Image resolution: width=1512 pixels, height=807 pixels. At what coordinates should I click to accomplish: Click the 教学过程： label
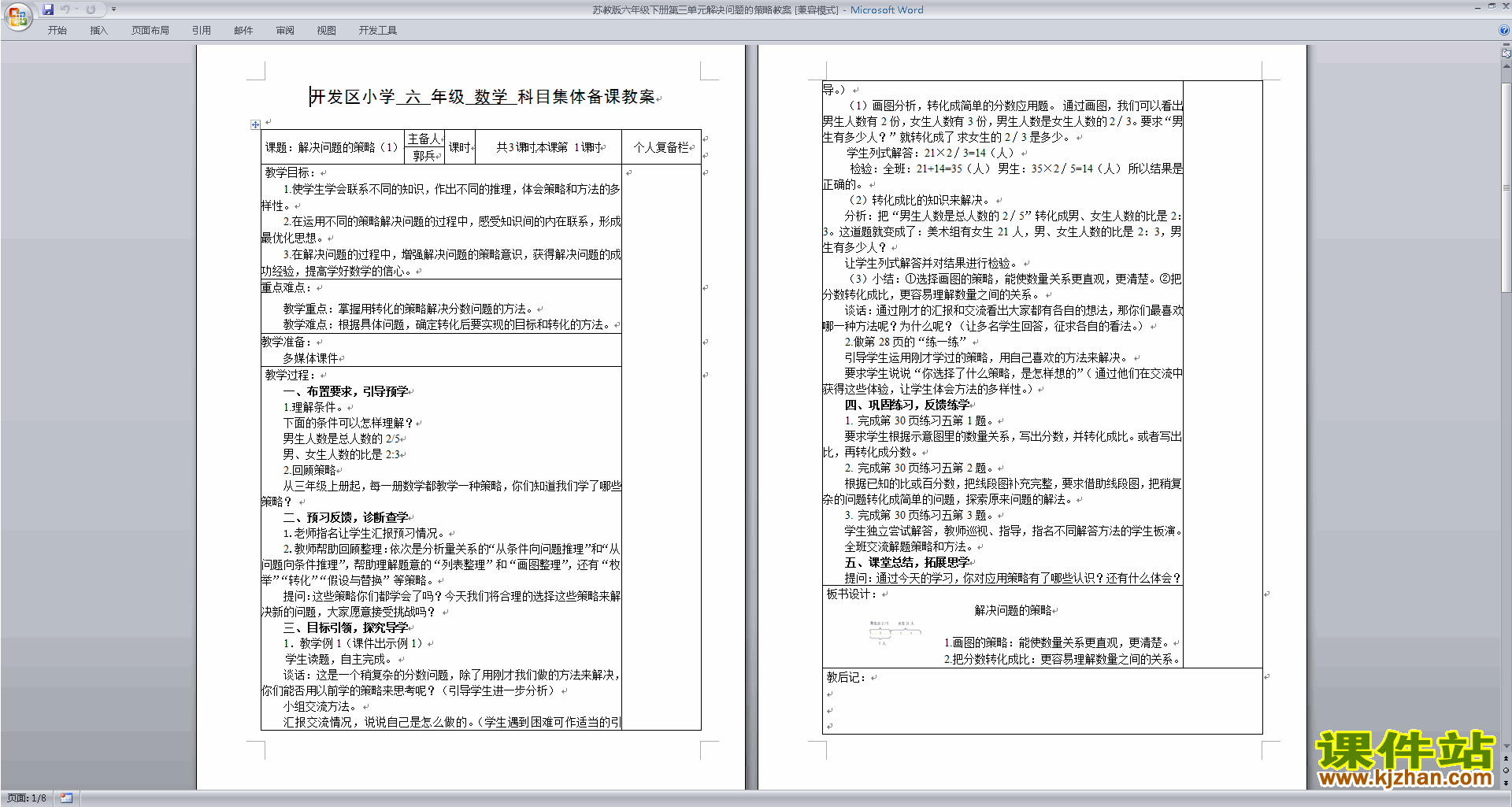click(x=291, y=375)
